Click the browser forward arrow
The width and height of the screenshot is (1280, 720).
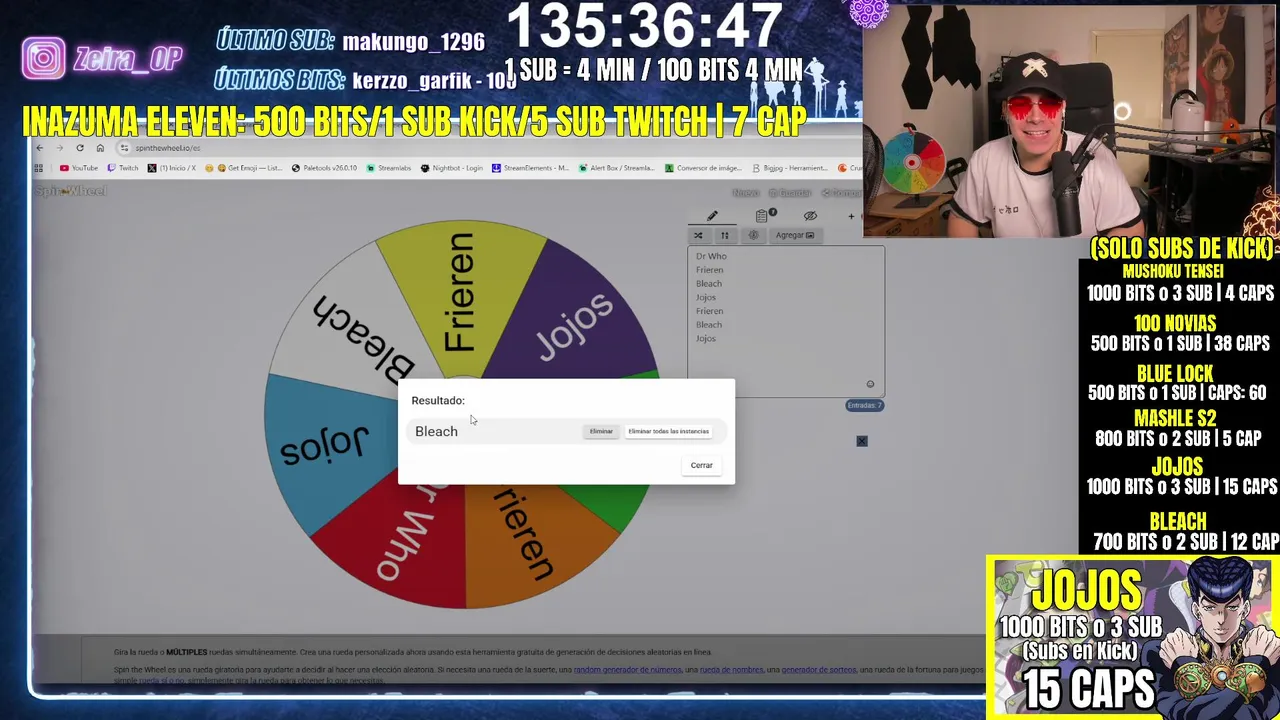coord(60,148)
